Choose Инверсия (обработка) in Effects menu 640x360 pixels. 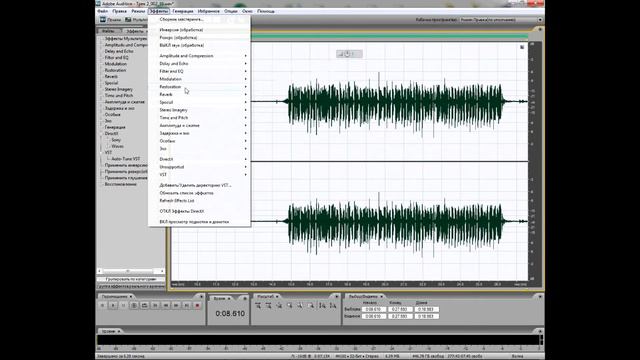coord(199,30)
